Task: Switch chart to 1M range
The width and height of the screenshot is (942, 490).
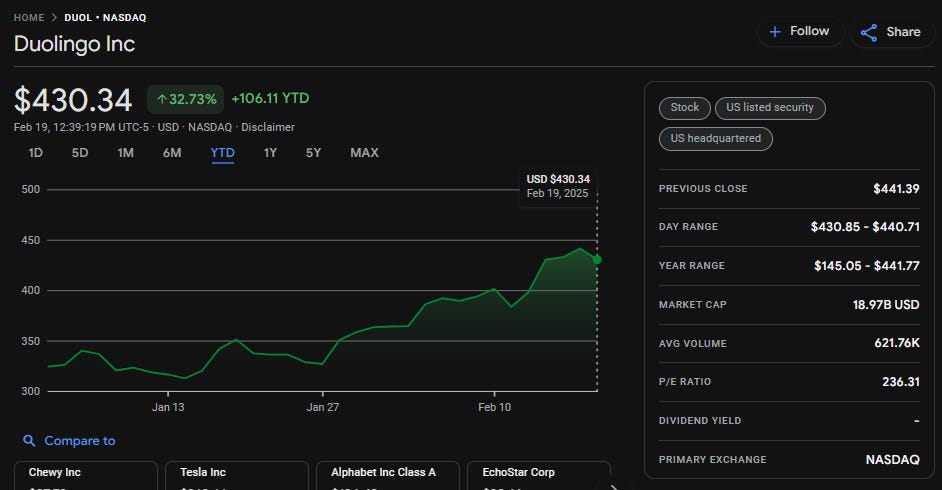Action: tap(126, 153)
